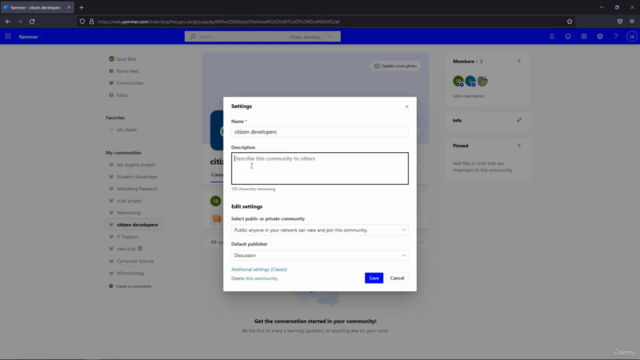Open the app launcher waffle icon
The width and height of the screenshot is (640, 360).
8,37
